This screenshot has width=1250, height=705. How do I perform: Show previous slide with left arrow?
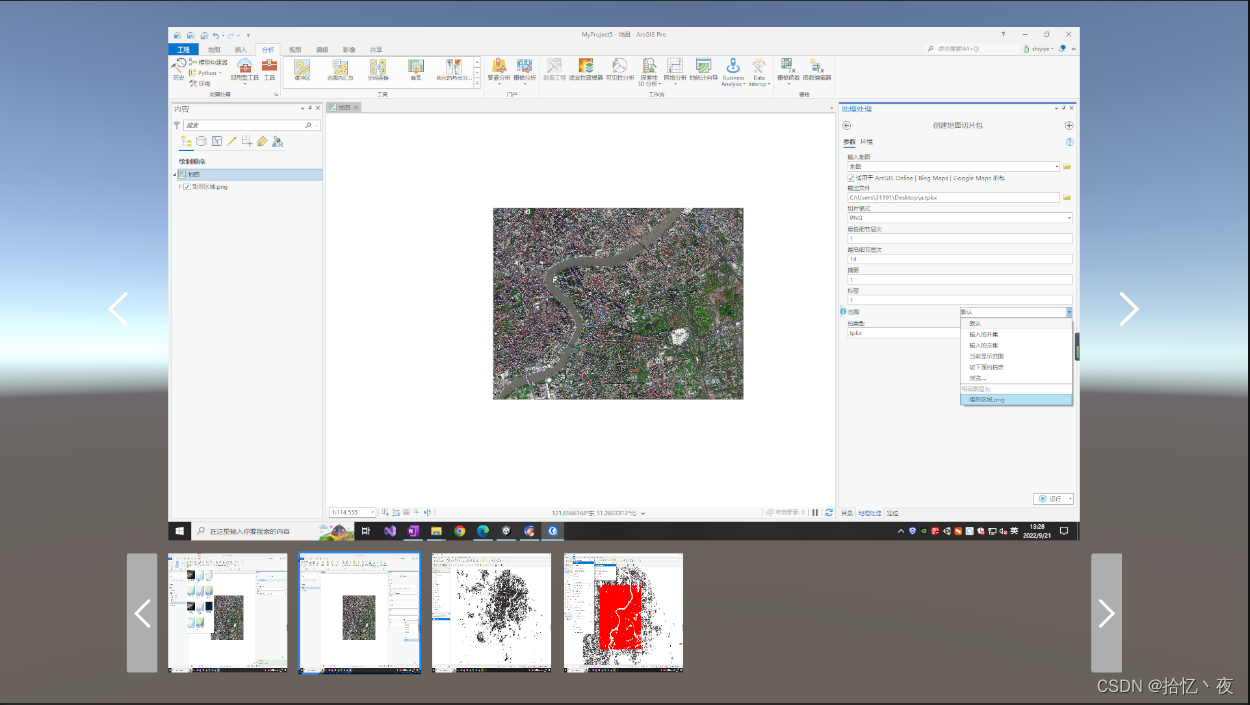[118, 308]
